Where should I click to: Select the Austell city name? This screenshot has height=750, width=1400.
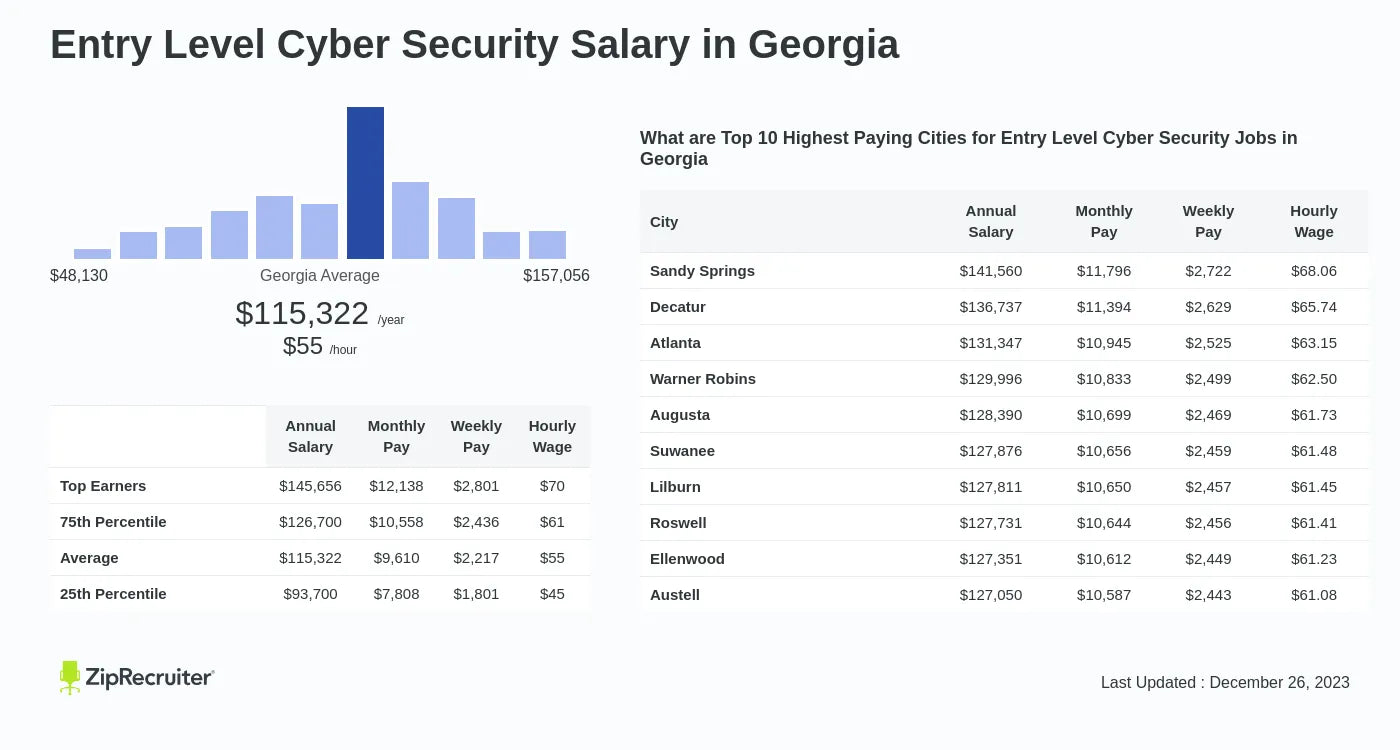point(675,595)
